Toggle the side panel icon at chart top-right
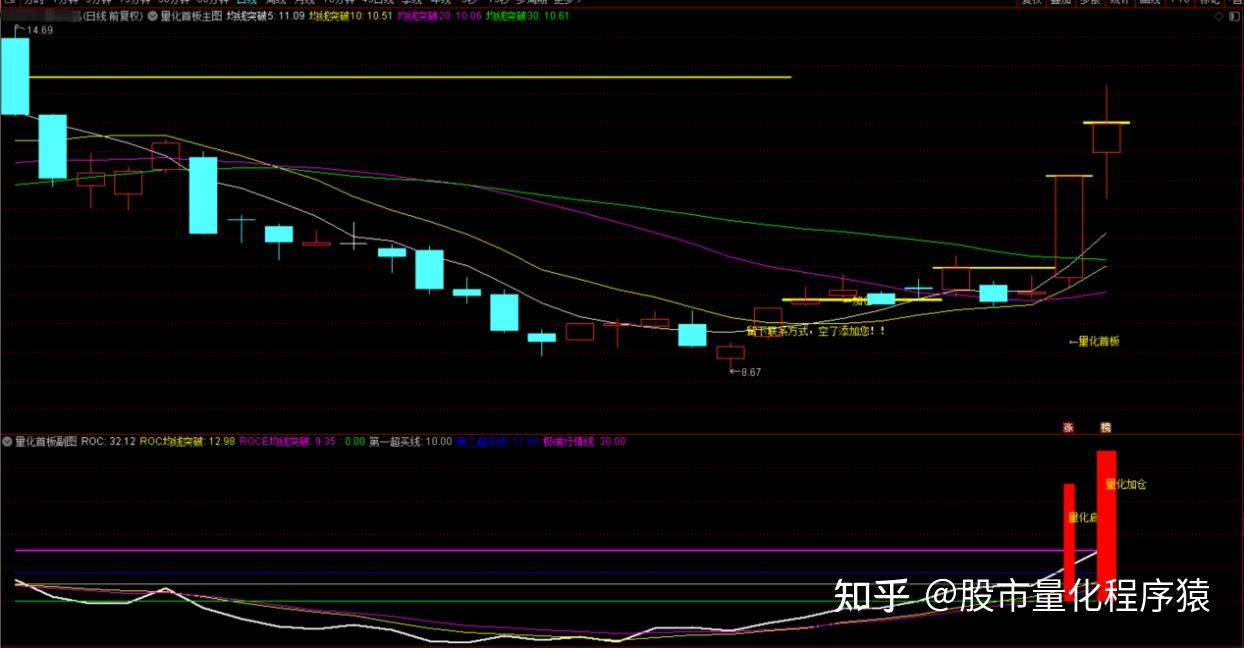Image resolution: width=1244 pixels, height=648 pixels. [1234, 17]
